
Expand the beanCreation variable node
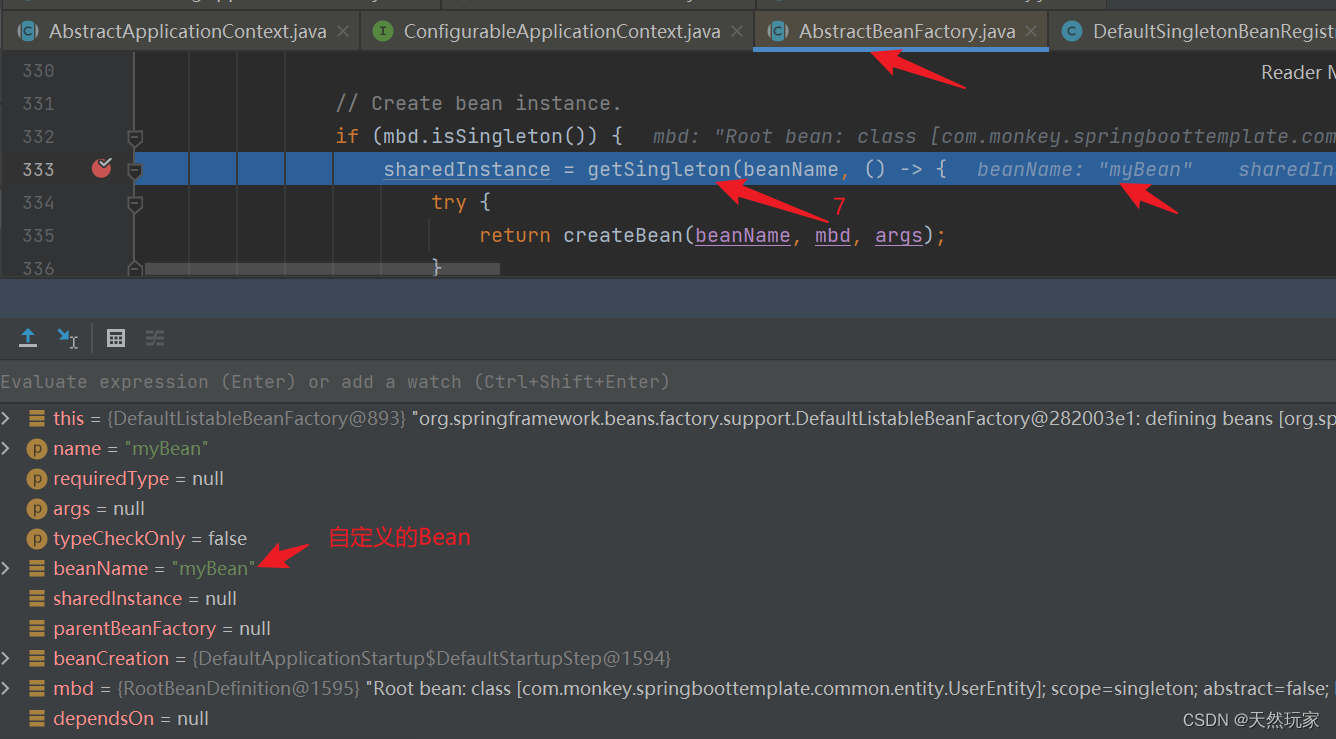(7, 658)
